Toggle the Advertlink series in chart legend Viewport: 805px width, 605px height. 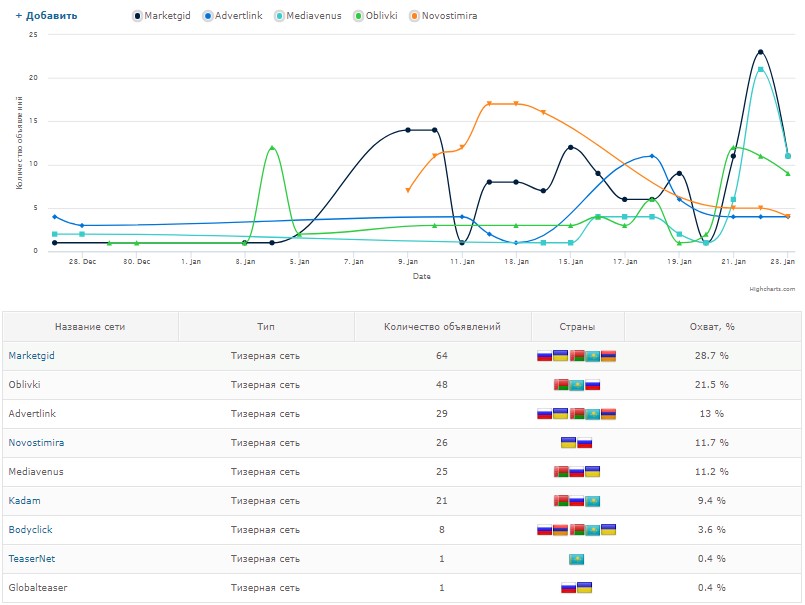[233, 16]
